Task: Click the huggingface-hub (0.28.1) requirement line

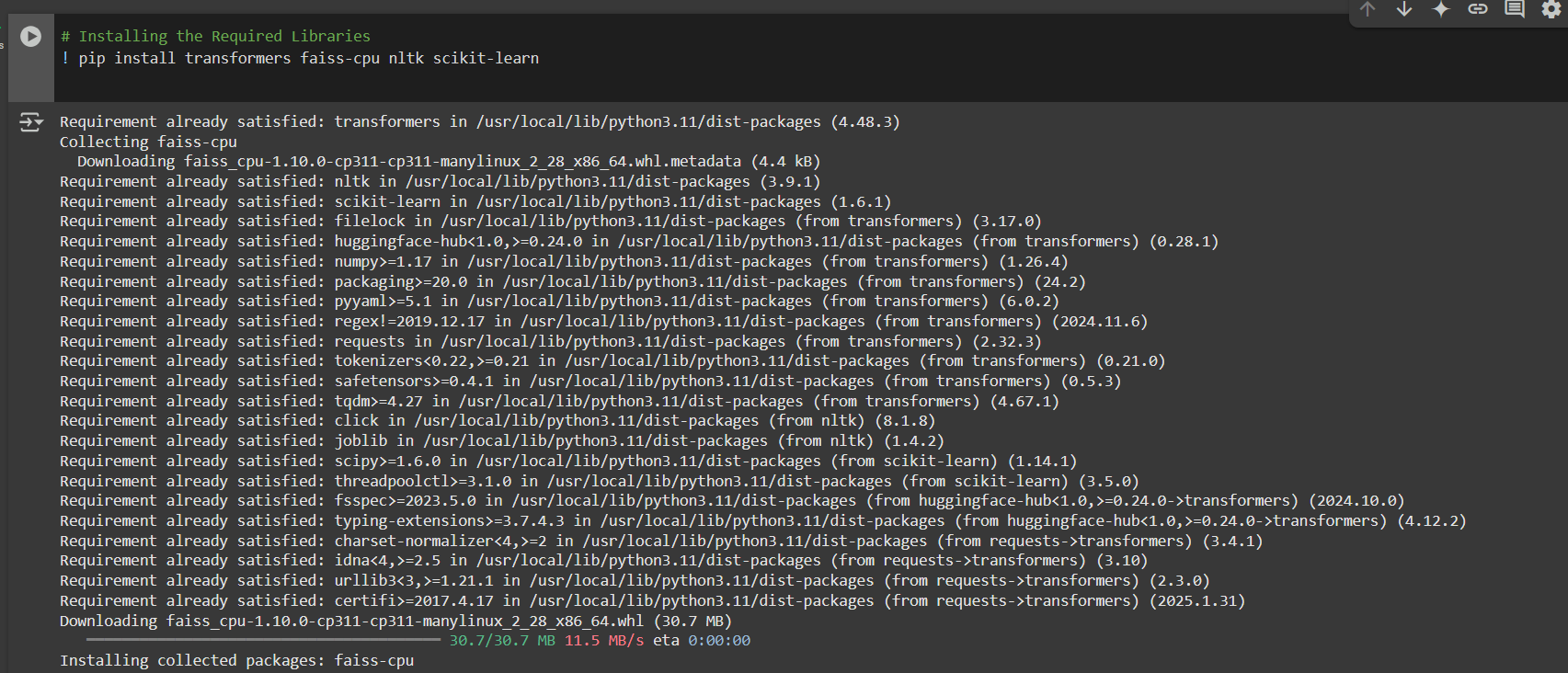Action: click(x=639, y=242)
